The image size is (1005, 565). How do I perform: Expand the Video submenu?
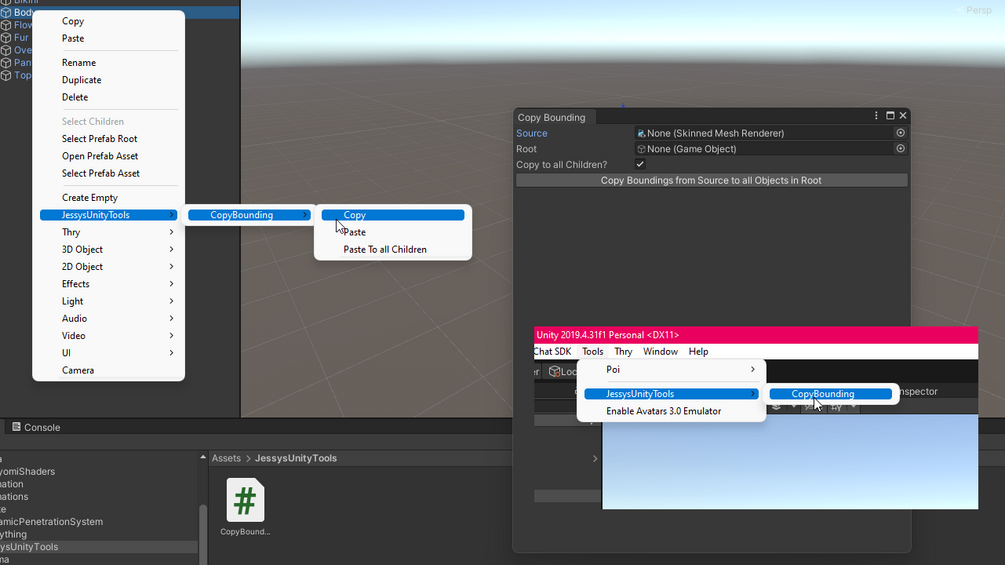click(108, 336)
